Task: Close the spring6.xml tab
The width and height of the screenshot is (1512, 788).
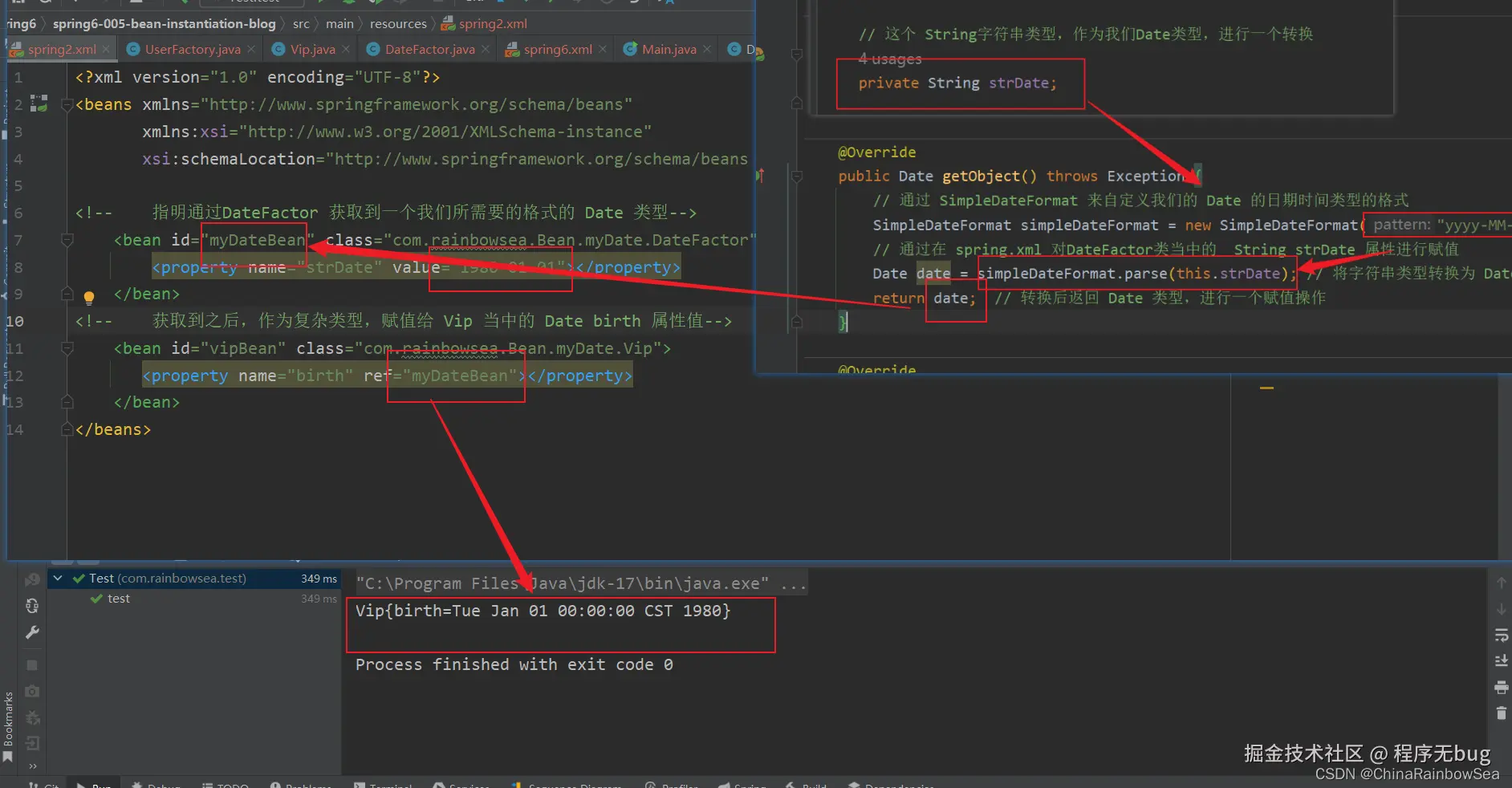Action: coord(604,49)
